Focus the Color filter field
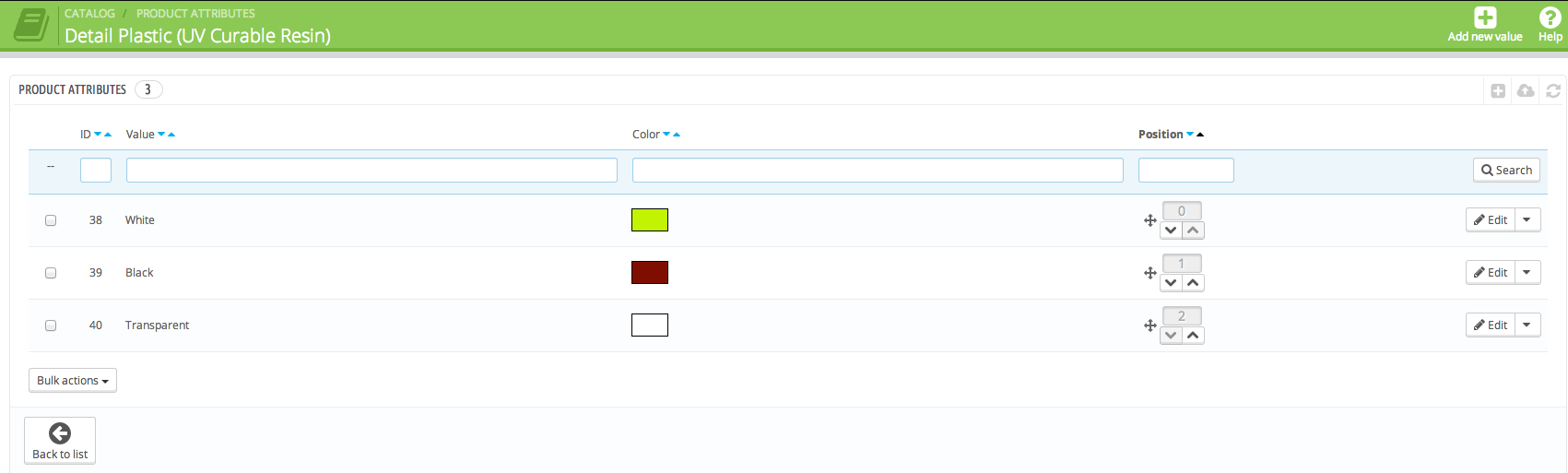Screen dimensions: 1568x473 click(x=878, y=171)
